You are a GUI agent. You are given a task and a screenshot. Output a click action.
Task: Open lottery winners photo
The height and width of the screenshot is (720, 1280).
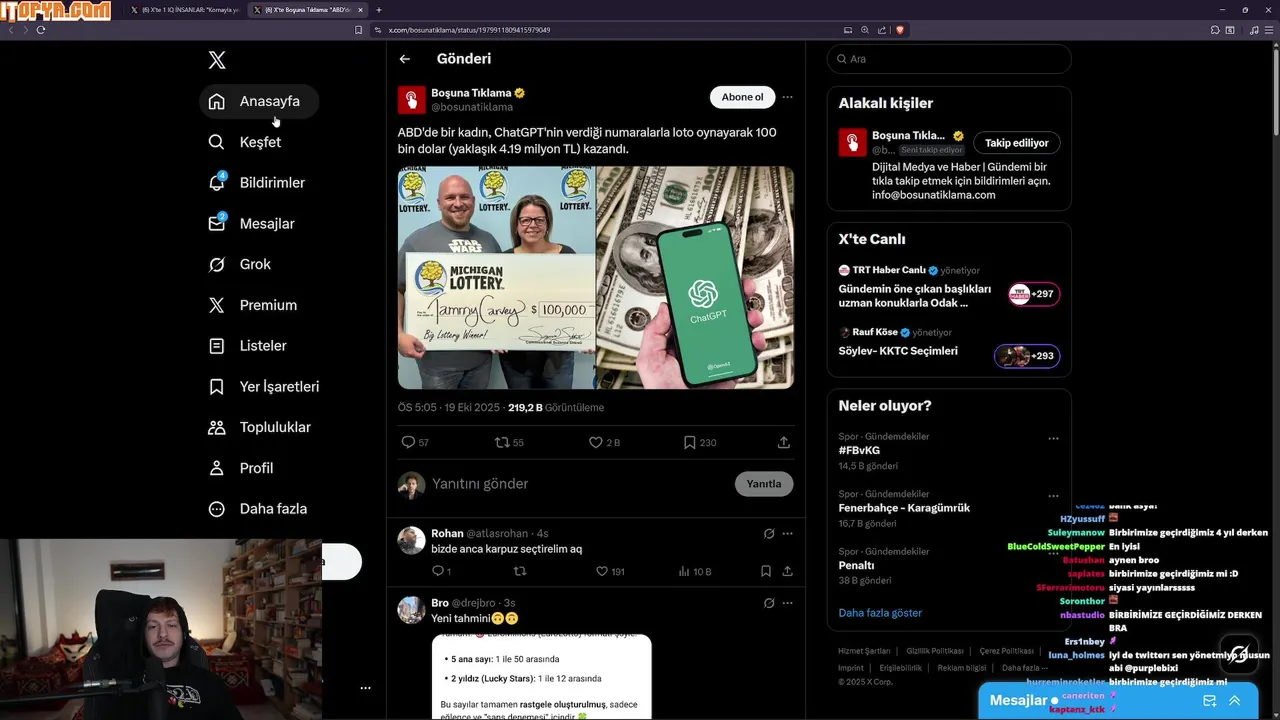496,277
